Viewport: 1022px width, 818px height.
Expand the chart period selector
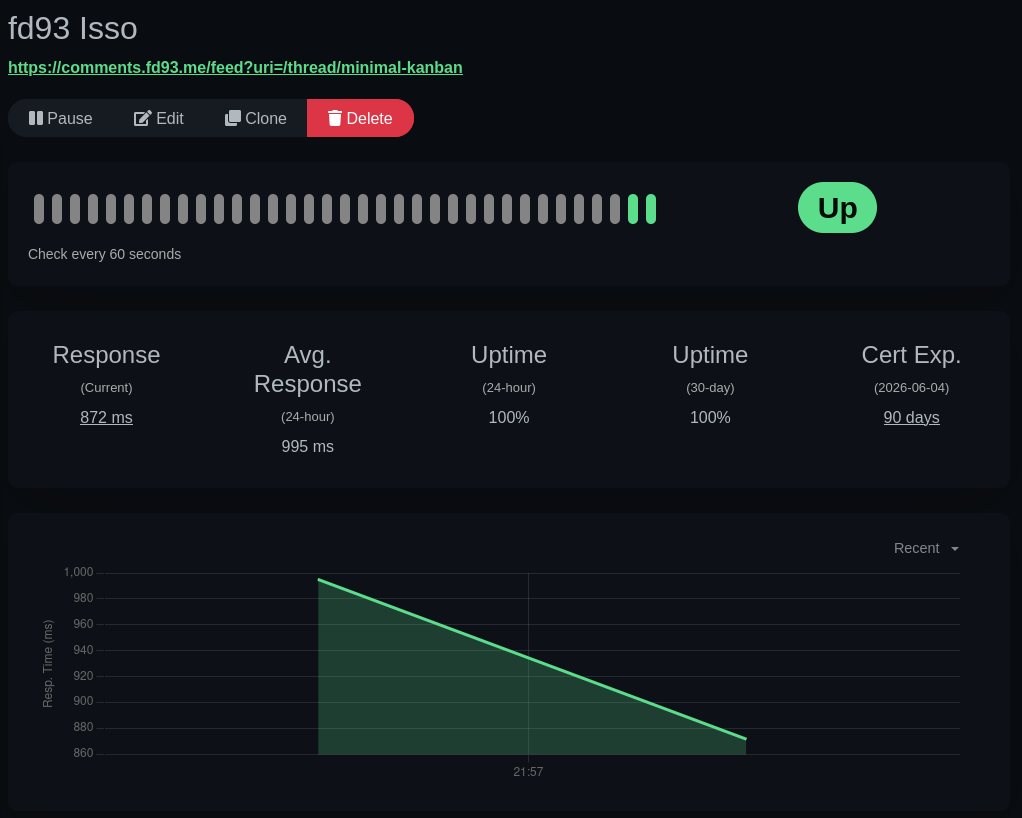[x=926, y=548]
